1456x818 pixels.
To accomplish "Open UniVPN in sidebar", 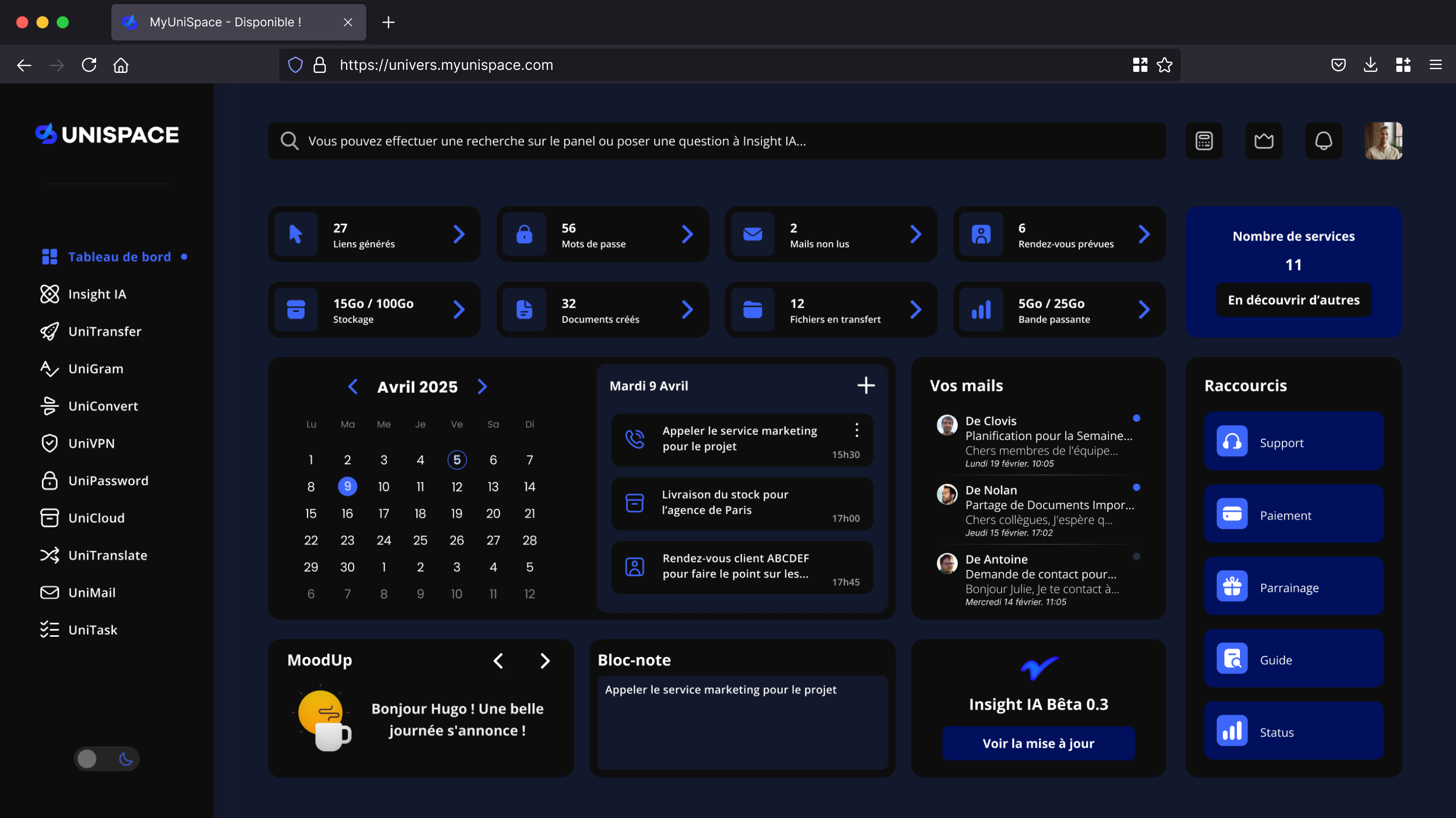I will 77,443.
